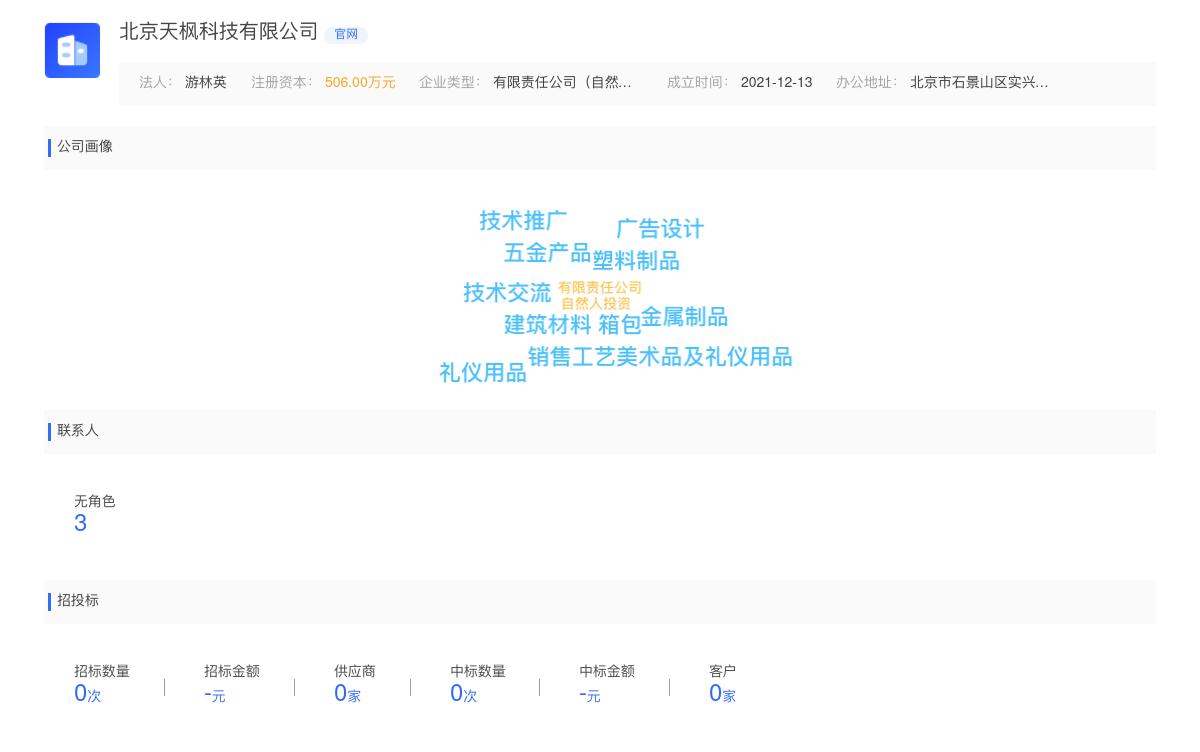Click the 供应商 0家 value
The width and height of the screenshot is (1200, 752).
pos(347,694)
